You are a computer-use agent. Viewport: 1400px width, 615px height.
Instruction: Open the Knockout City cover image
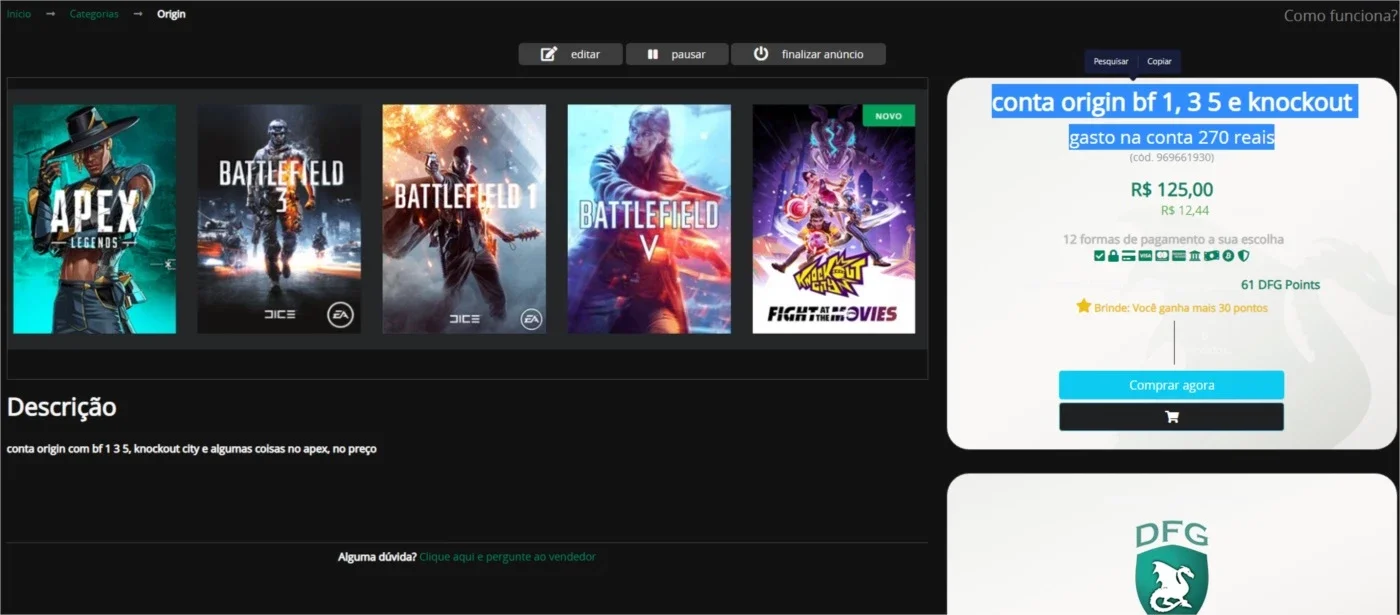[834, 219]
